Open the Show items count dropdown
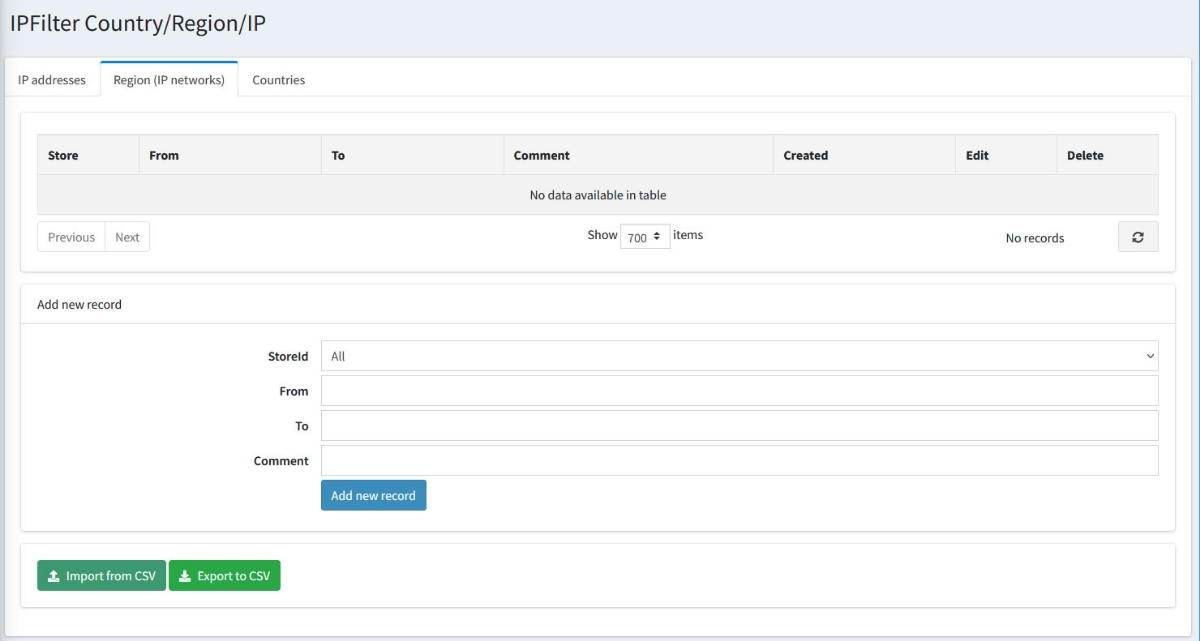This screenshot has width=1200, height=641. click(x=645, y=237)
